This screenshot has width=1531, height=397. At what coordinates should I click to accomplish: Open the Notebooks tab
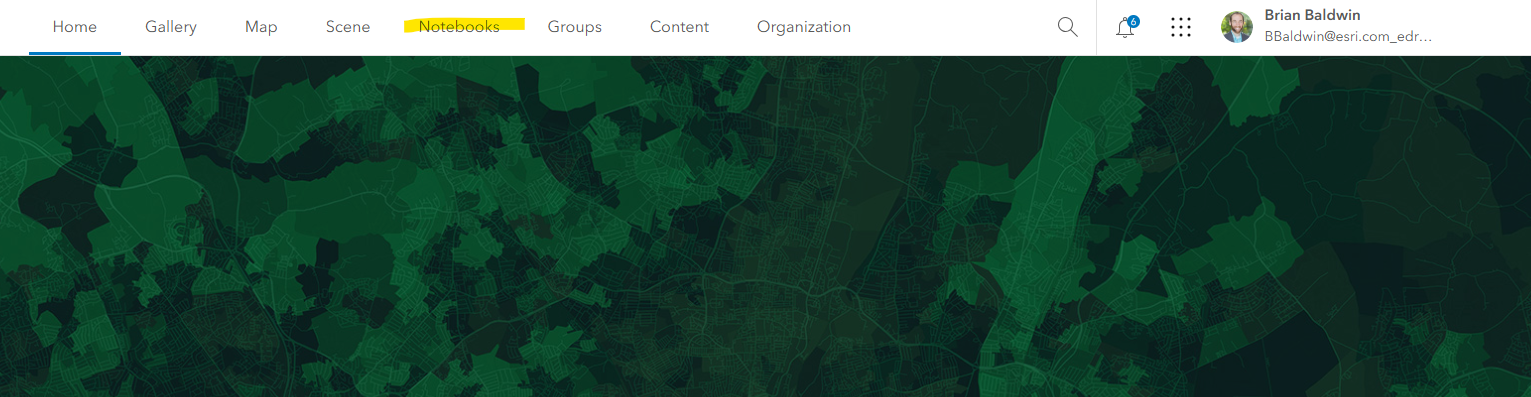click(459, 27)
